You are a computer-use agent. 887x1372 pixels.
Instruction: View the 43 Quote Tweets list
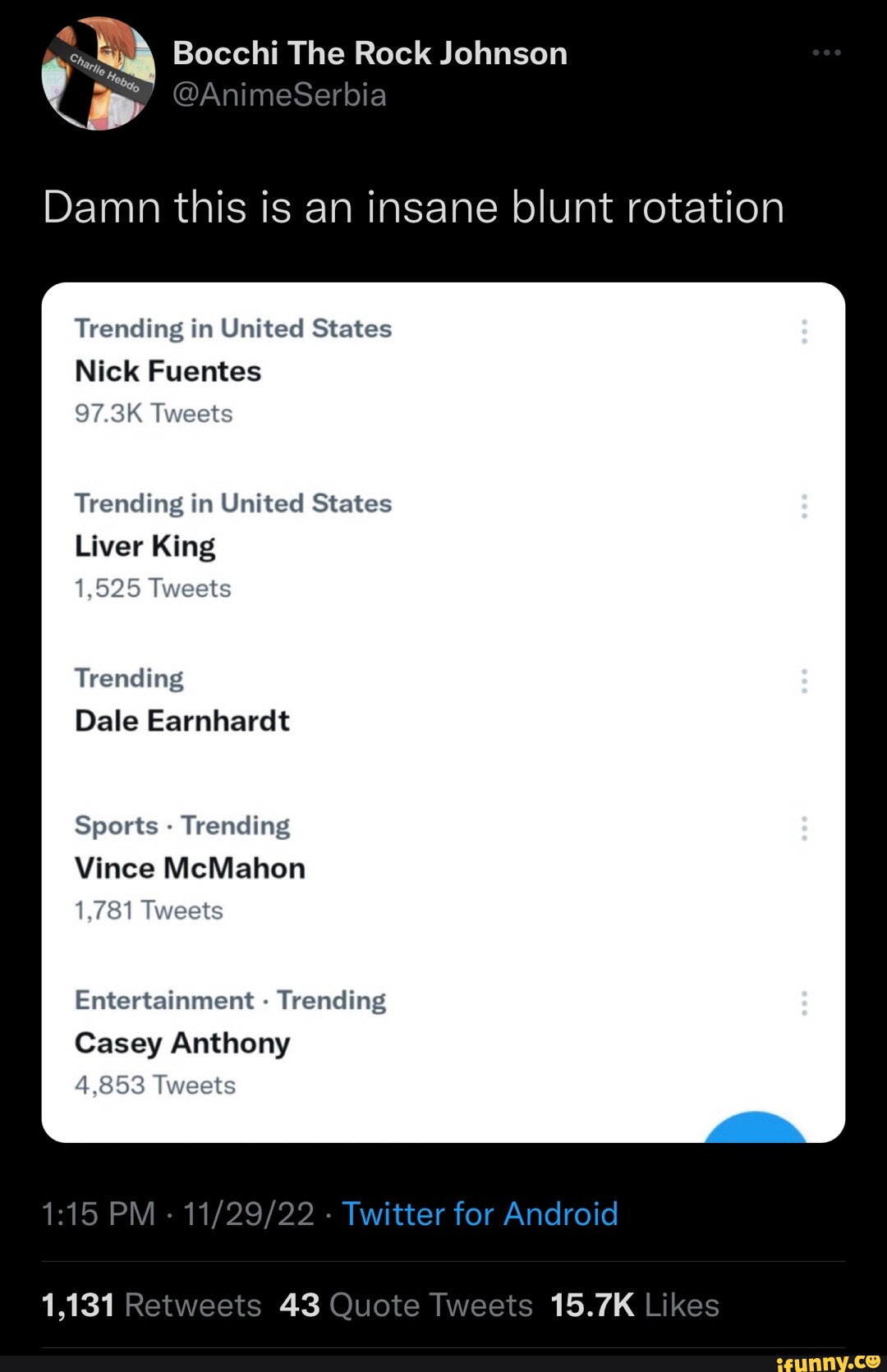point(406,1305)
